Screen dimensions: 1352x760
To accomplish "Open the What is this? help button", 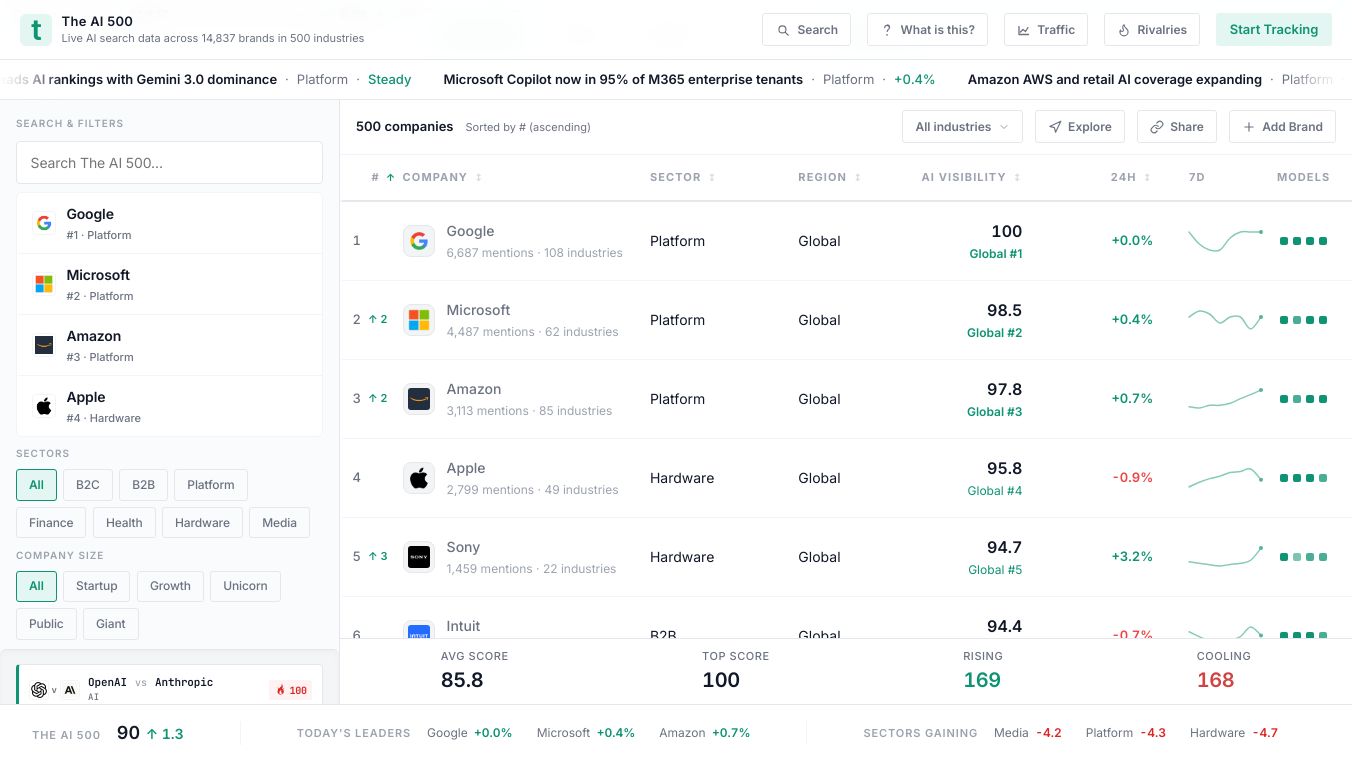I will 927,30.
